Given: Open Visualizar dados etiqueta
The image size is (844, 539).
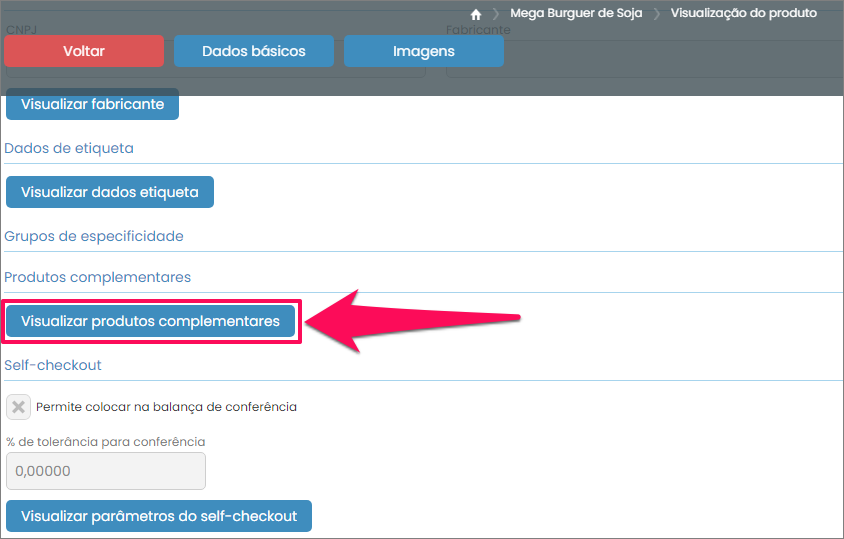Looking at the screenshot, I should click(110, 192).
